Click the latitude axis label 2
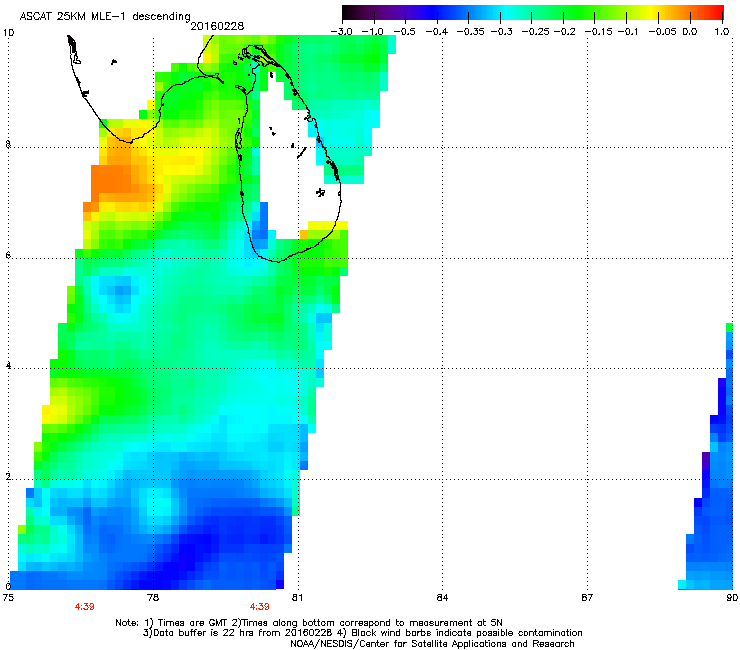 click(8, 477)
